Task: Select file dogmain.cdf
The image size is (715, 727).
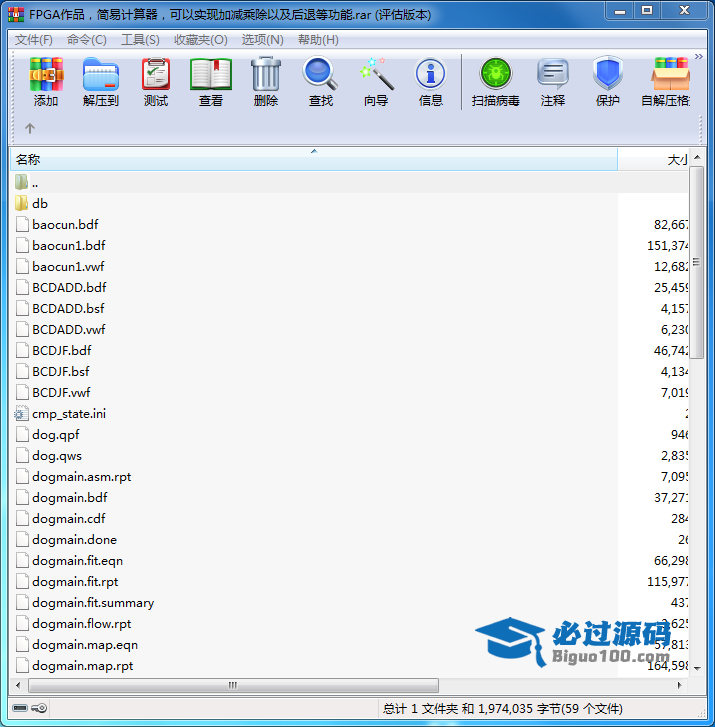Action: (69, 518)
